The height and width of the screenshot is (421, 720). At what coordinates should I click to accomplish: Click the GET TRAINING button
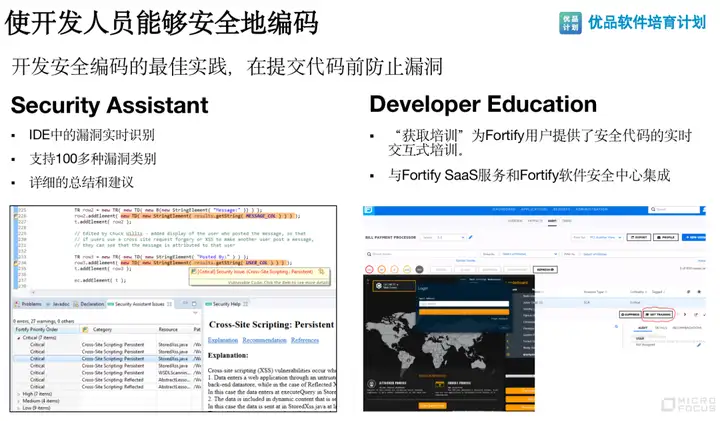pyautogui.click(x=658, y=314)
